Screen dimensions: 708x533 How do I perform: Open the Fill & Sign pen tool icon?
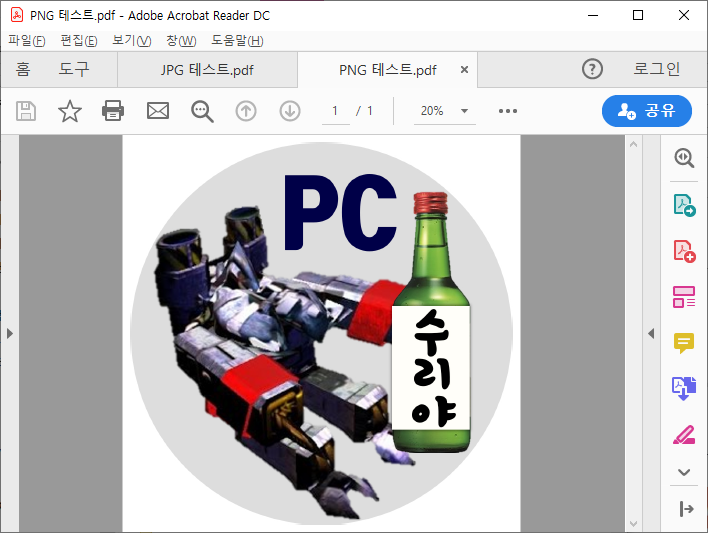coord(684,435)
